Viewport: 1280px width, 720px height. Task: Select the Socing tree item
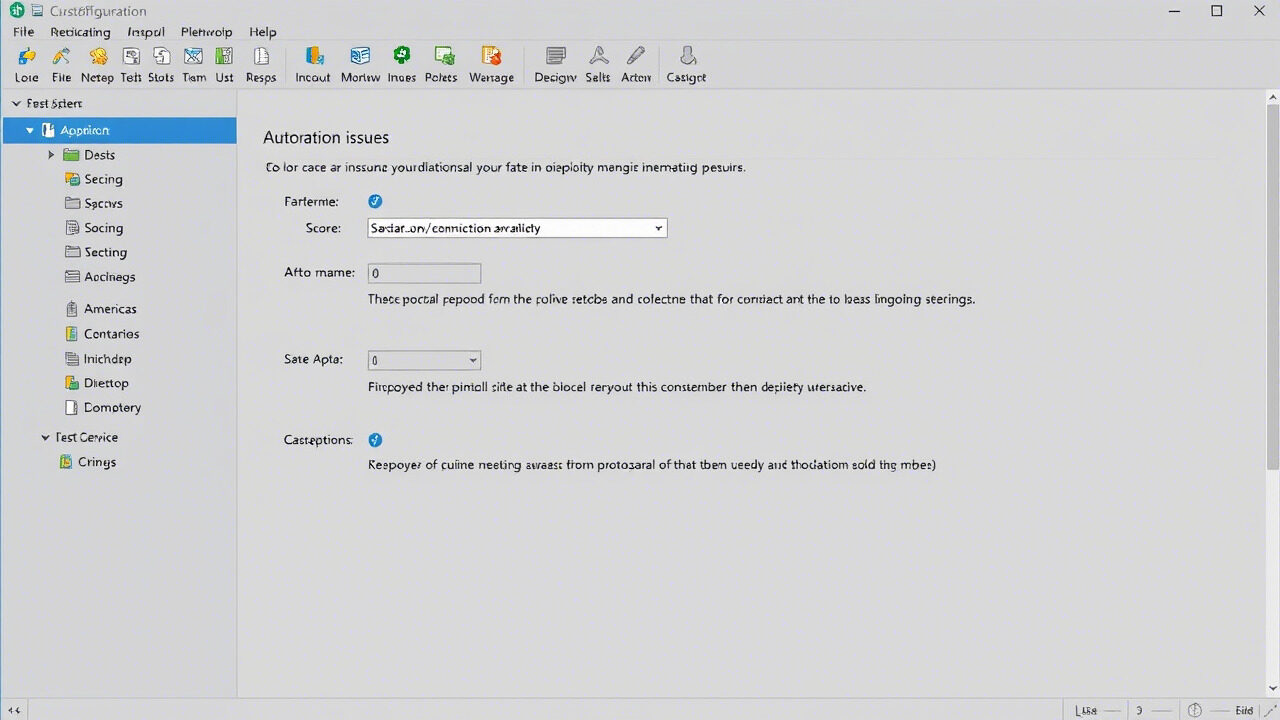click(x=103, y=228)
